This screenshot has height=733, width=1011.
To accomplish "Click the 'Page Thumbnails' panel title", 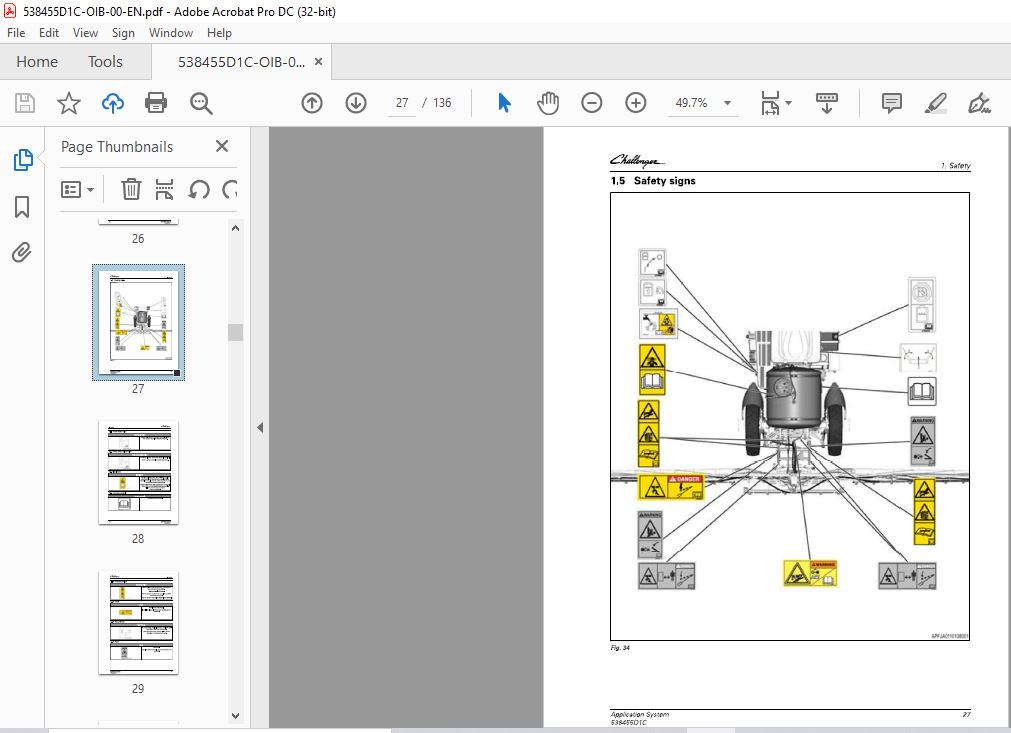I will [117, 147].
